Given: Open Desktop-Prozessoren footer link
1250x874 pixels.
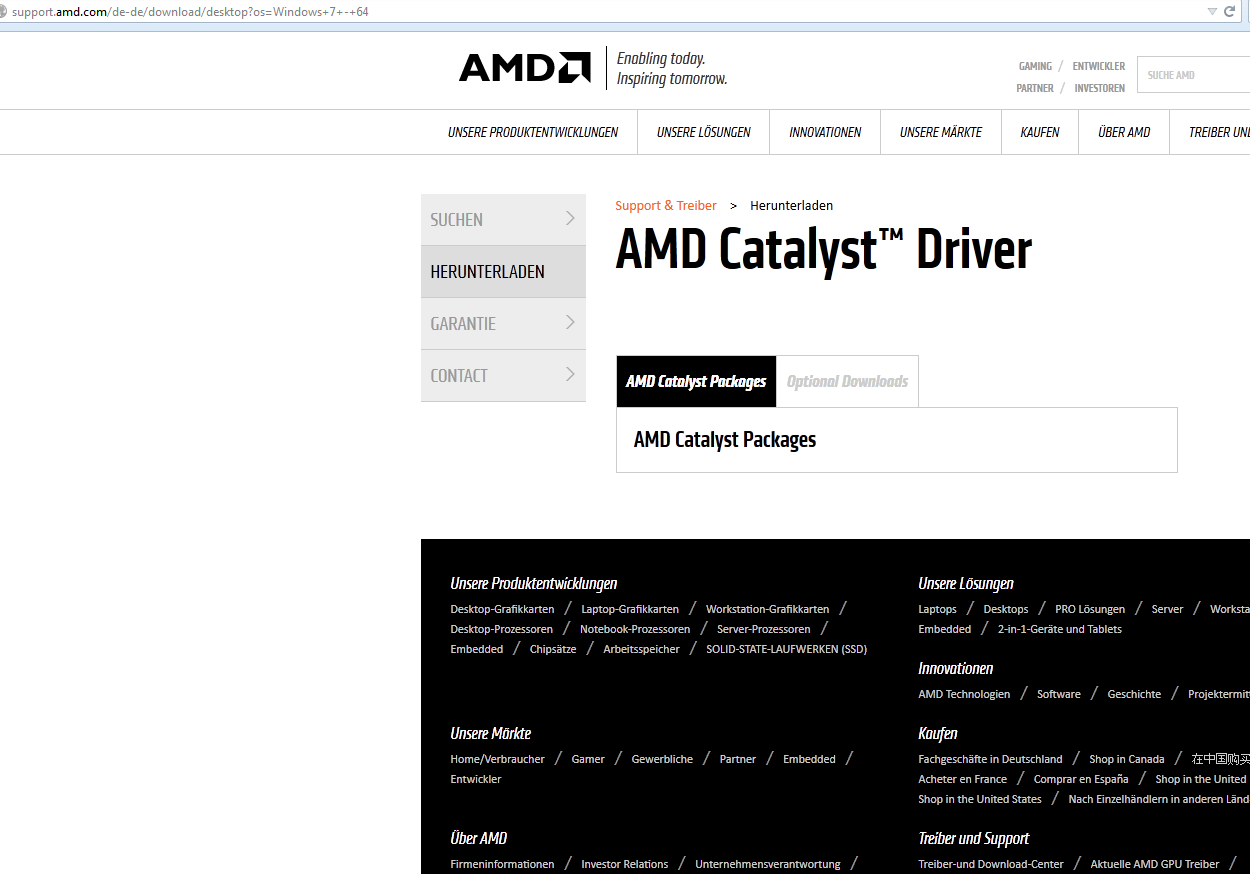Looking at the screenshot, I should tap(501, 629).
